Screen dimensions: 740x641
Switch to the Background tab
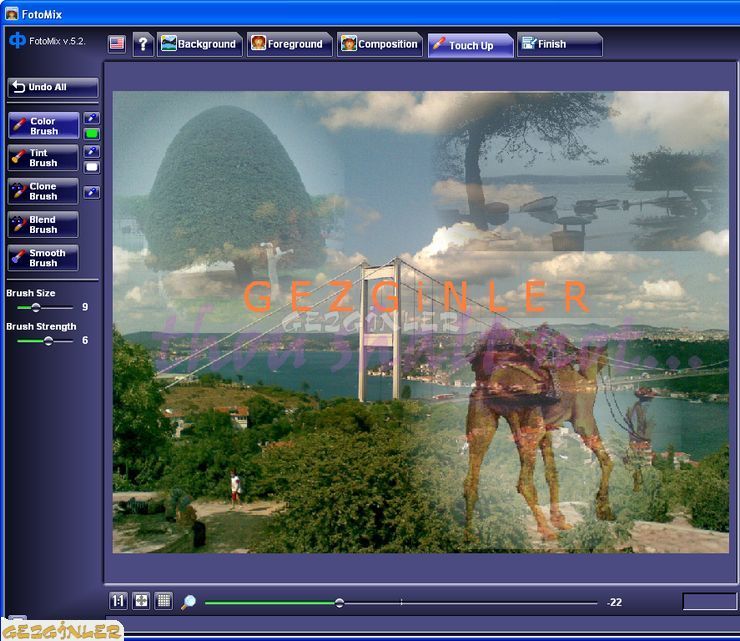200,44
